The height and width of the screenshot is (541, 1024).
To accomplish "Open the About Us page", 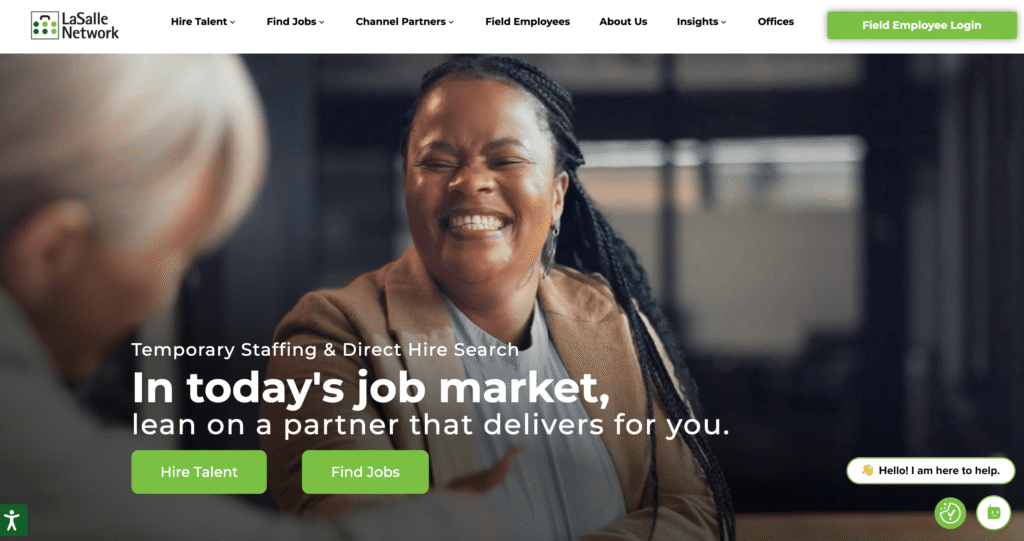I will tap(623, 22).
